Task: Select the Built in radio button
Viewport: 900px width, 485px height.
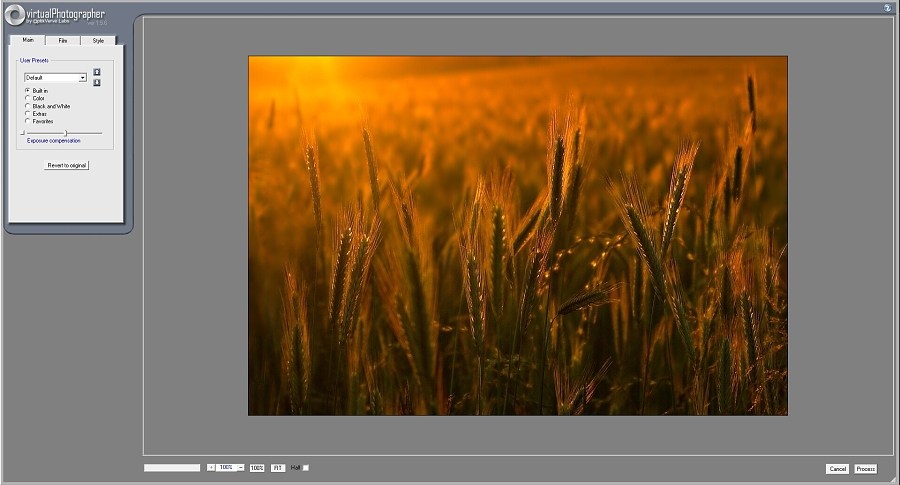Action: tap(28, 91)
